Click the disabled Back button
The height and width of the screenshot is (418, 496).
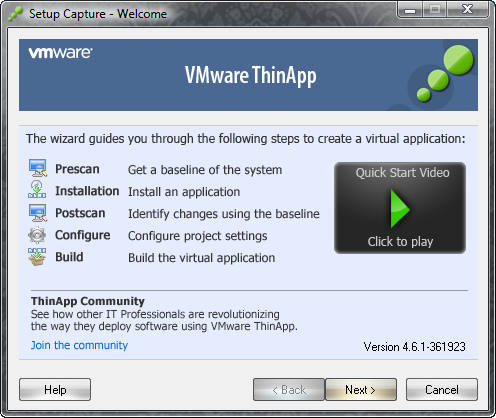click(289, 389)
